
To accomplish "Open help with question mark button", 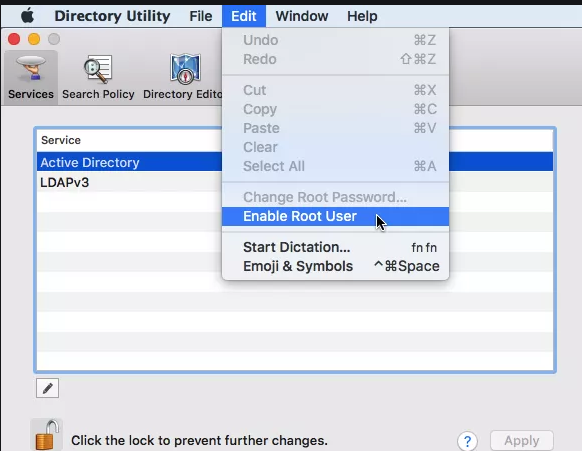I will click(x=467, y=441).
